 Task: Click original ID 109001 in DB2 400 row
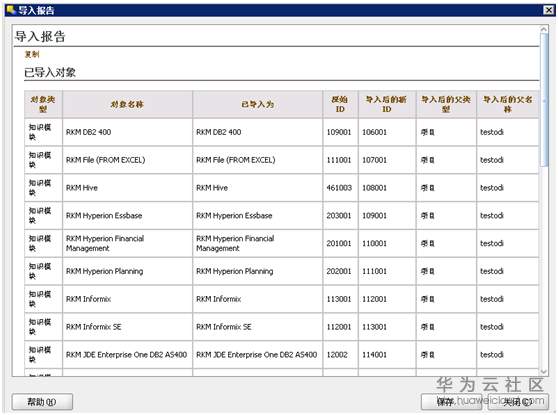(339, 132)
